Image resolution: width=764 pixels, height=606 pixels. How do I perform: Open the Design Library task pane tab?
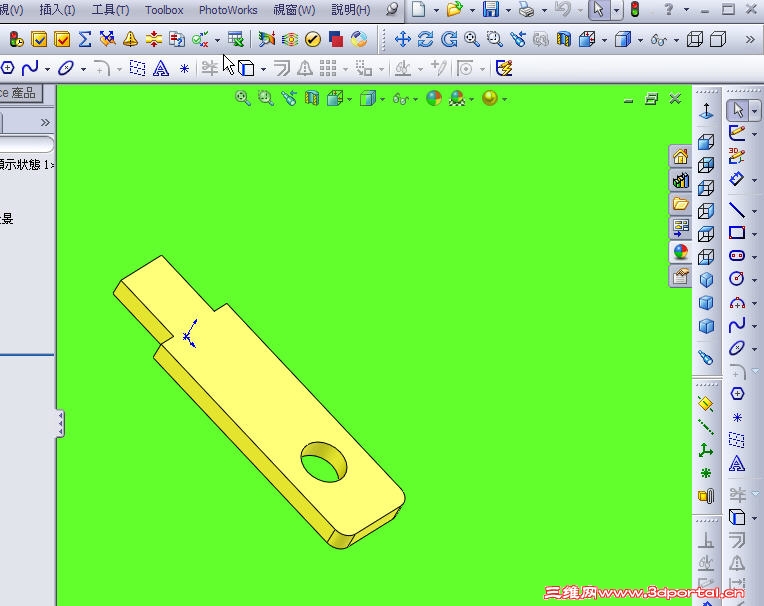(x=680, y=181)
